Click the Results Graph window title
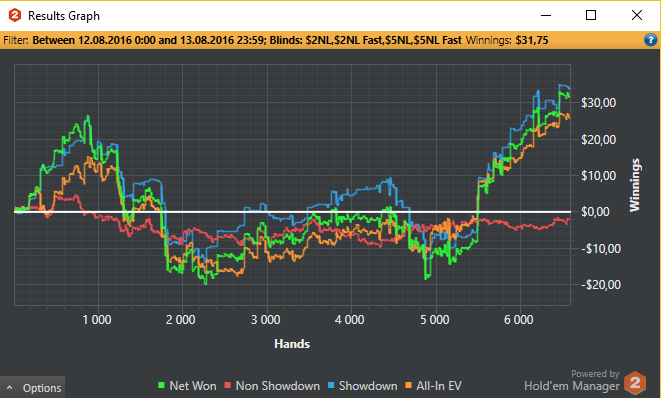This screenshot has height=398, width=661. pyautogui.click(x=64, y=16)
